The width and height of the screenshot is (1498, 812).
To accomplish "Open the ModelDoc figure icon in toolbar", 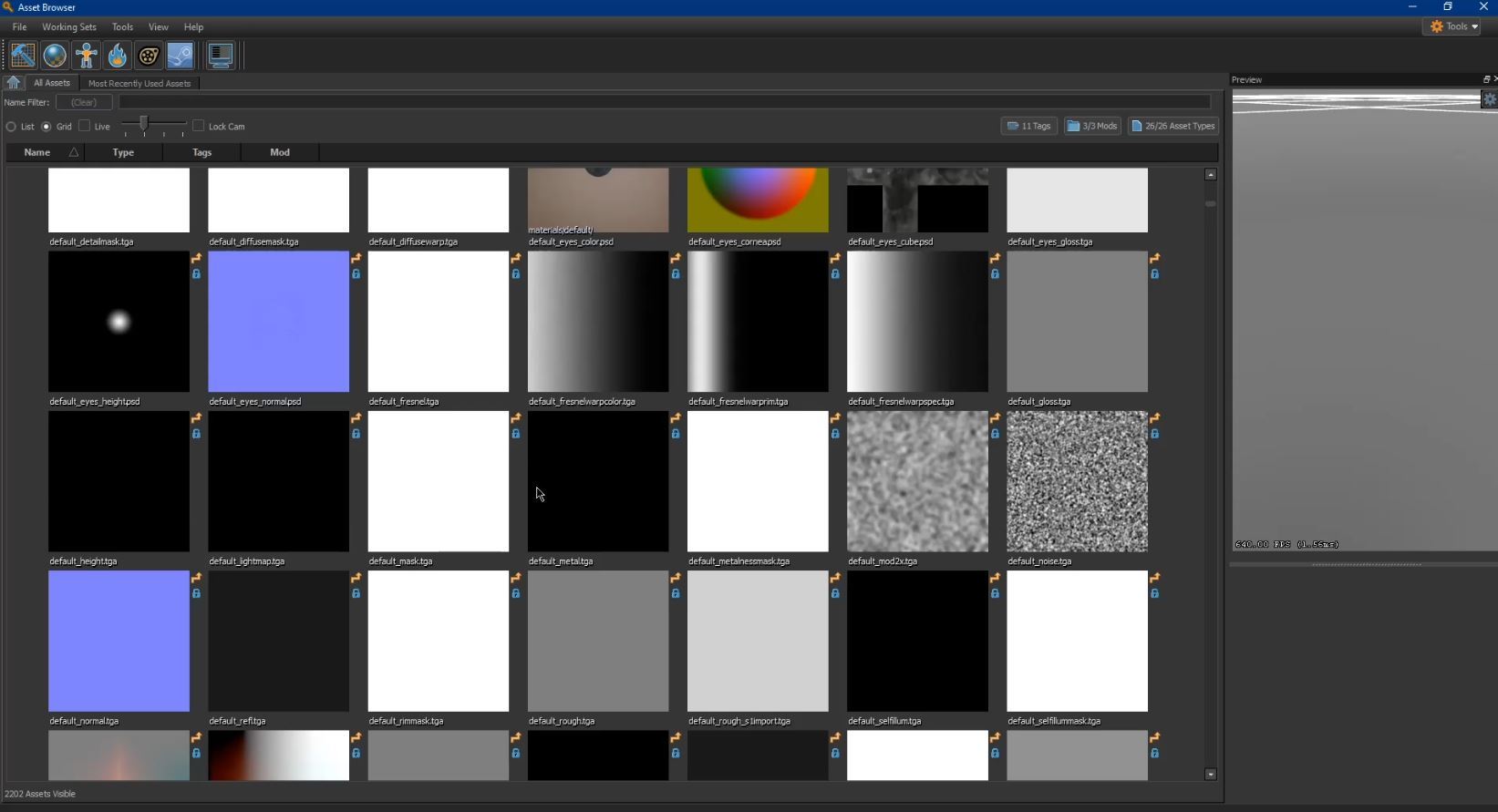I will [86, 56].
